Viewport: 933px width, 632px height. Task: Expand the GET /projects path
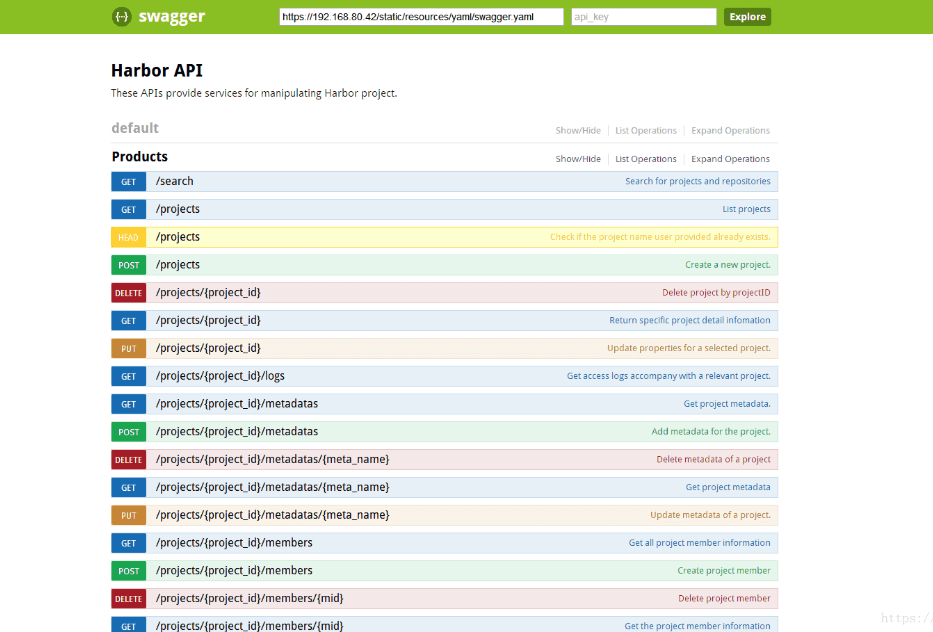pyautogui.click(x=178, y=209)
